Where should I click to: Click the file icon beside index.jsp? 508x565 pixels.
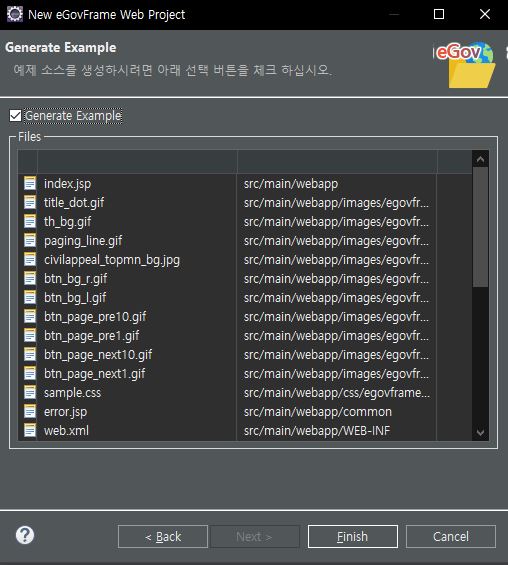(30, 183)
